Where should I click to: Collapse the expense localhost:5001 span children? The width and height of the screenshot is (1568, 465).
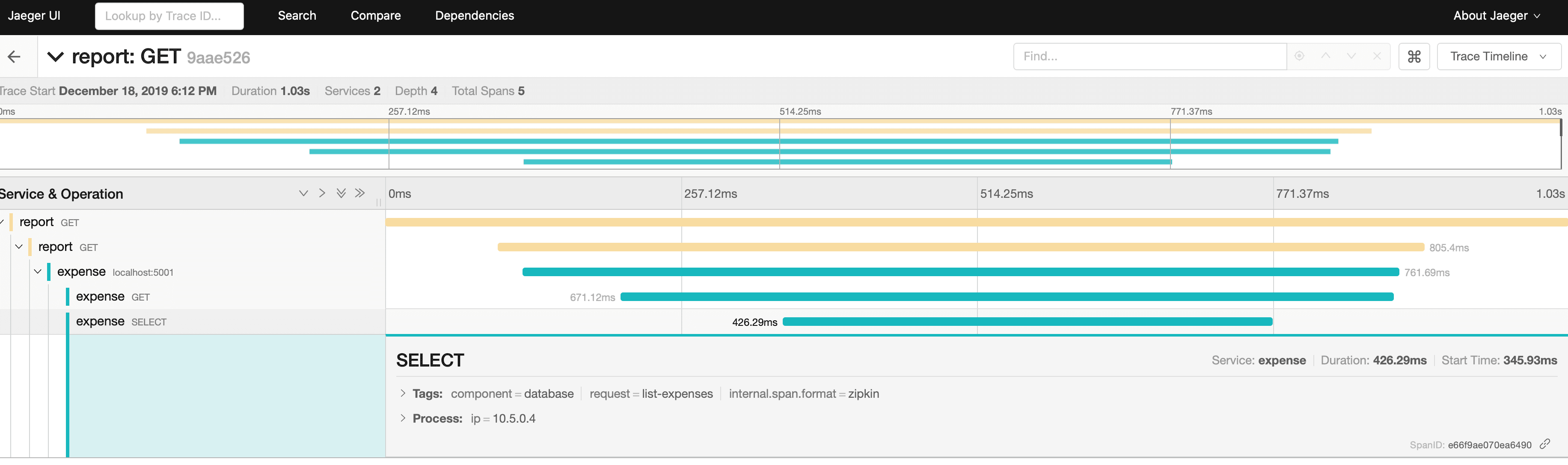pyautogui.click(x=38, y=271)
